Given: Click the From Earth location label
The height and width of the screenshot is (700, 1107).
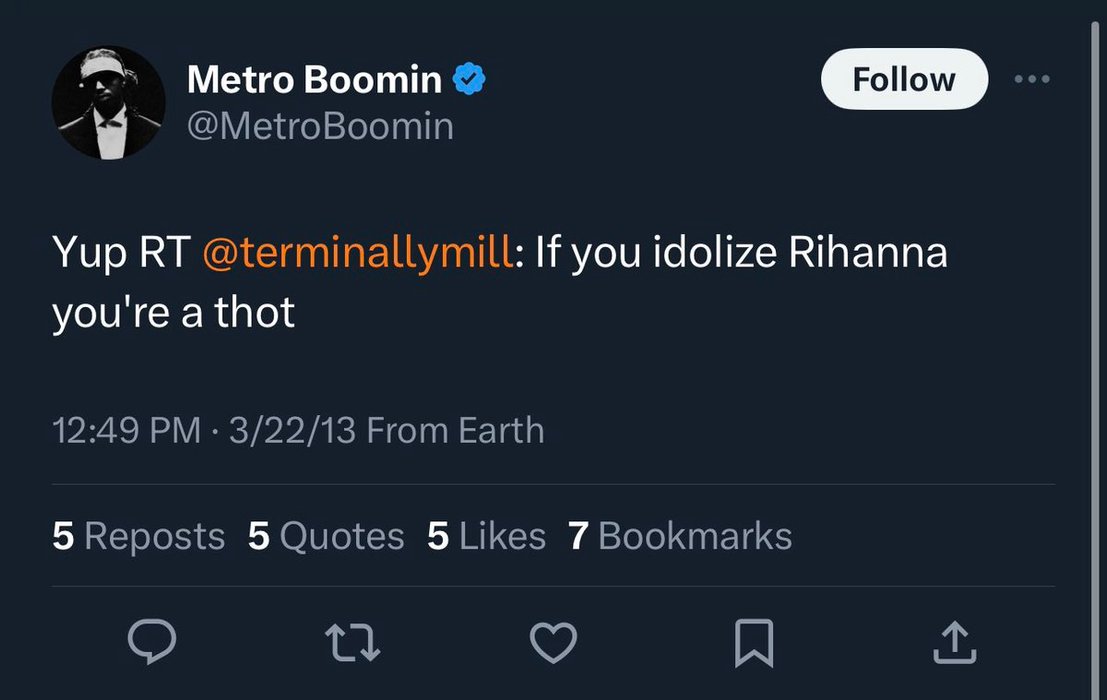Looking at the screenshot, I should pyautogui.click(x=455, y=430).
